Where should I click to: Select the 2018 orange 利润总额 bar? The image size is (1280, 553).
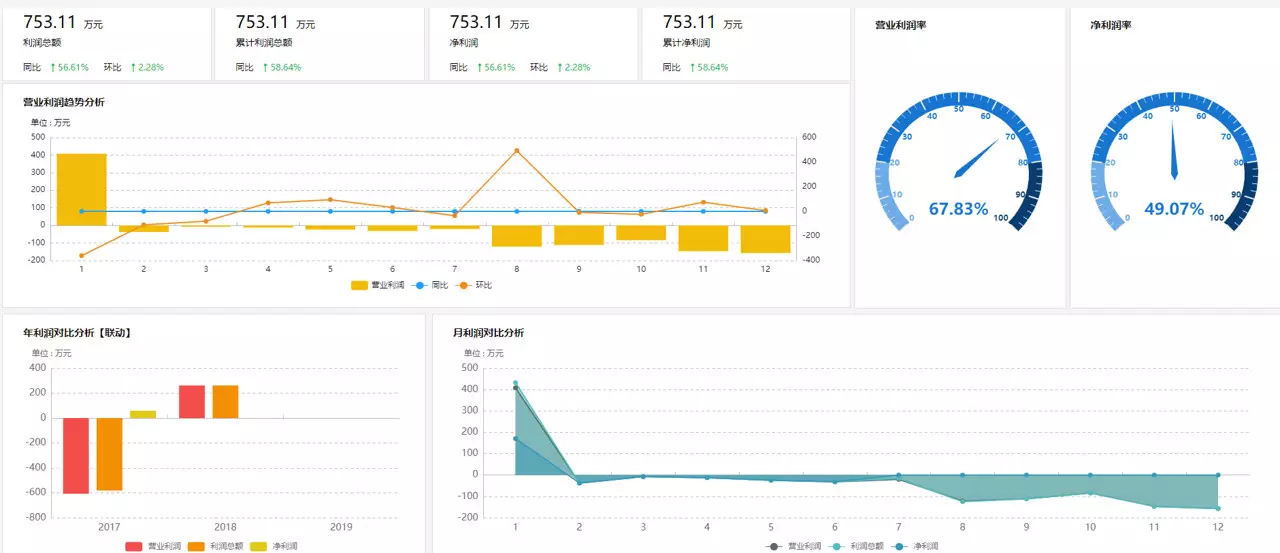pos(225,402)
